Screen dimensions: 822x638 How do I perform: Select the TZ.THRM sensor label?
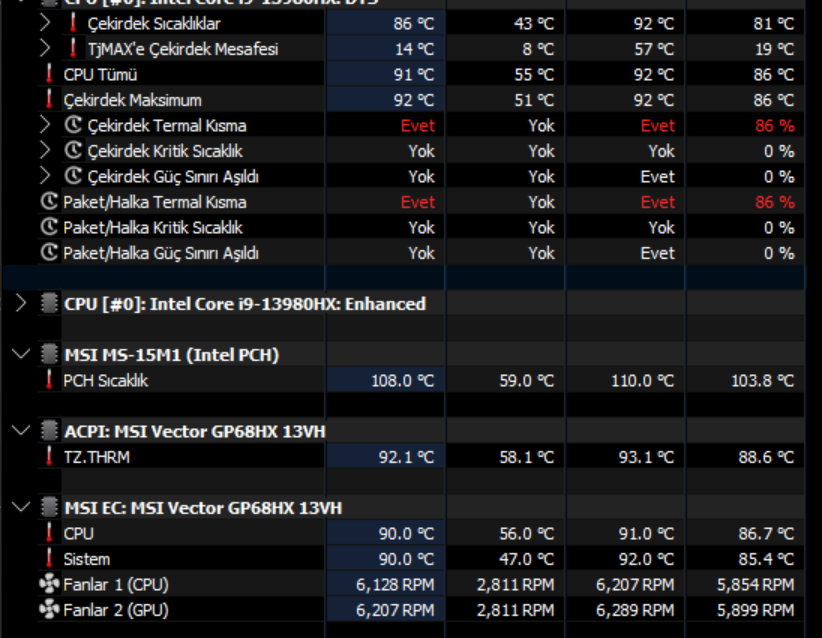coord(96,457)
